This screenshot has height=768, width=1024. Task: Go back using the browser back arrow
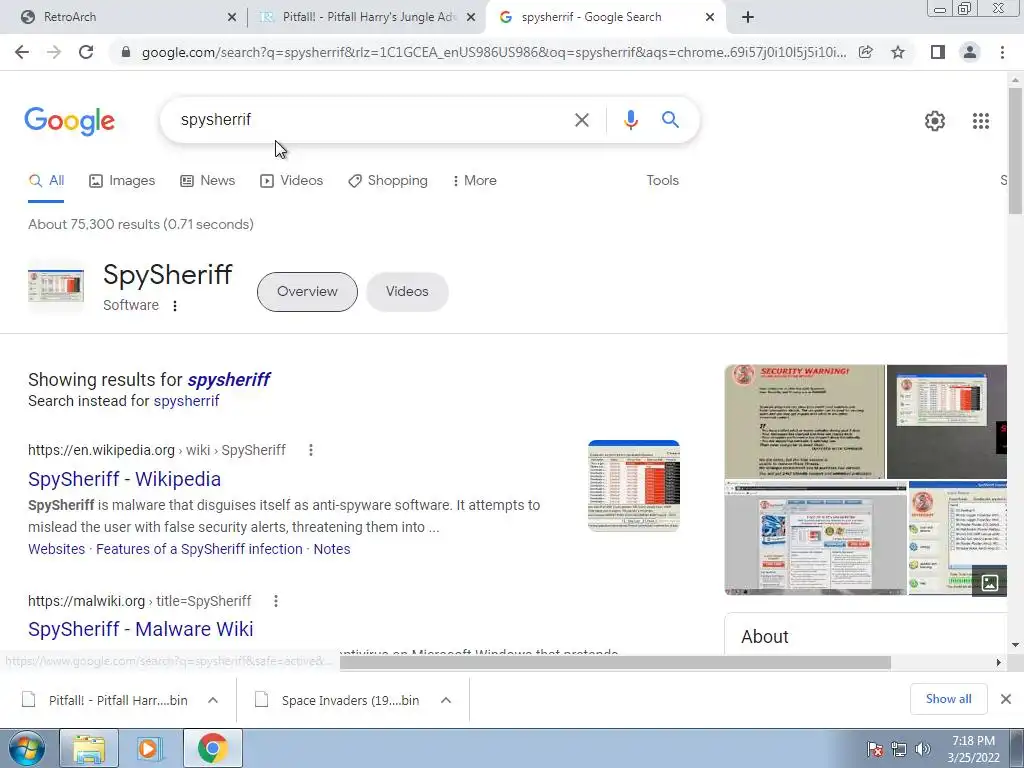pos(22,52)
